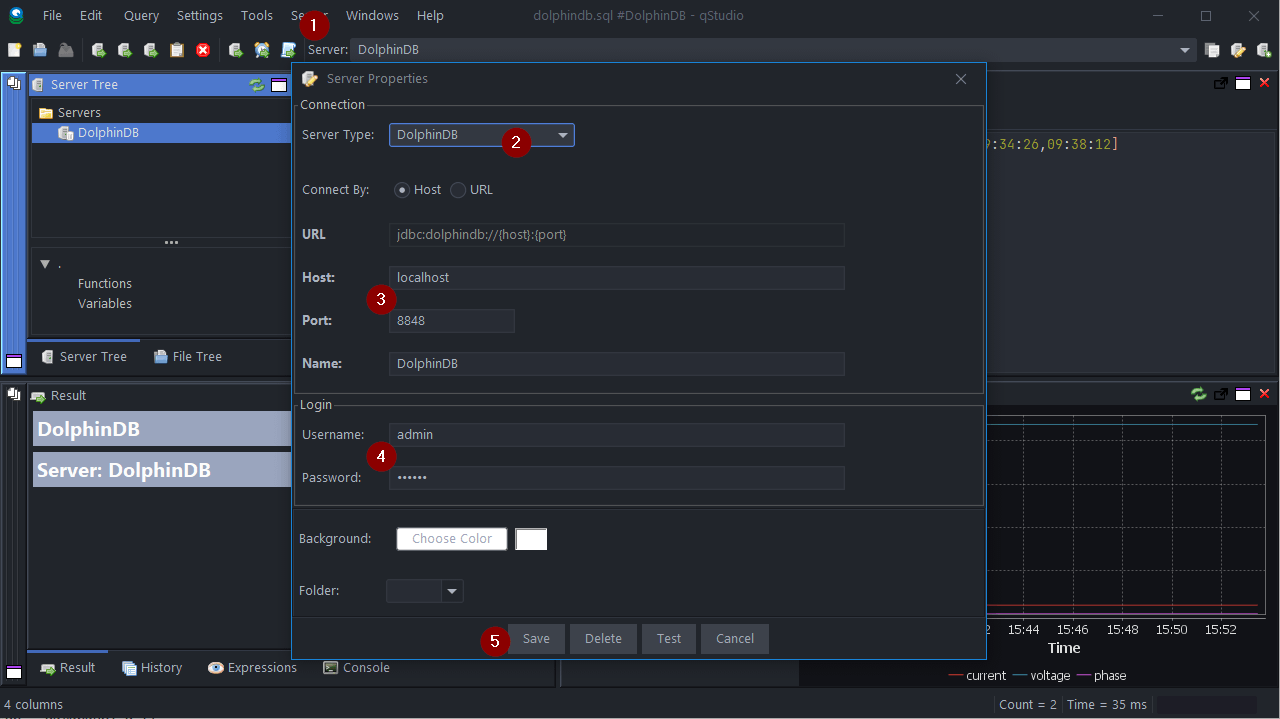Click the white background color swatch
This screenshot has width=1280, height=719.
[531, 539]
